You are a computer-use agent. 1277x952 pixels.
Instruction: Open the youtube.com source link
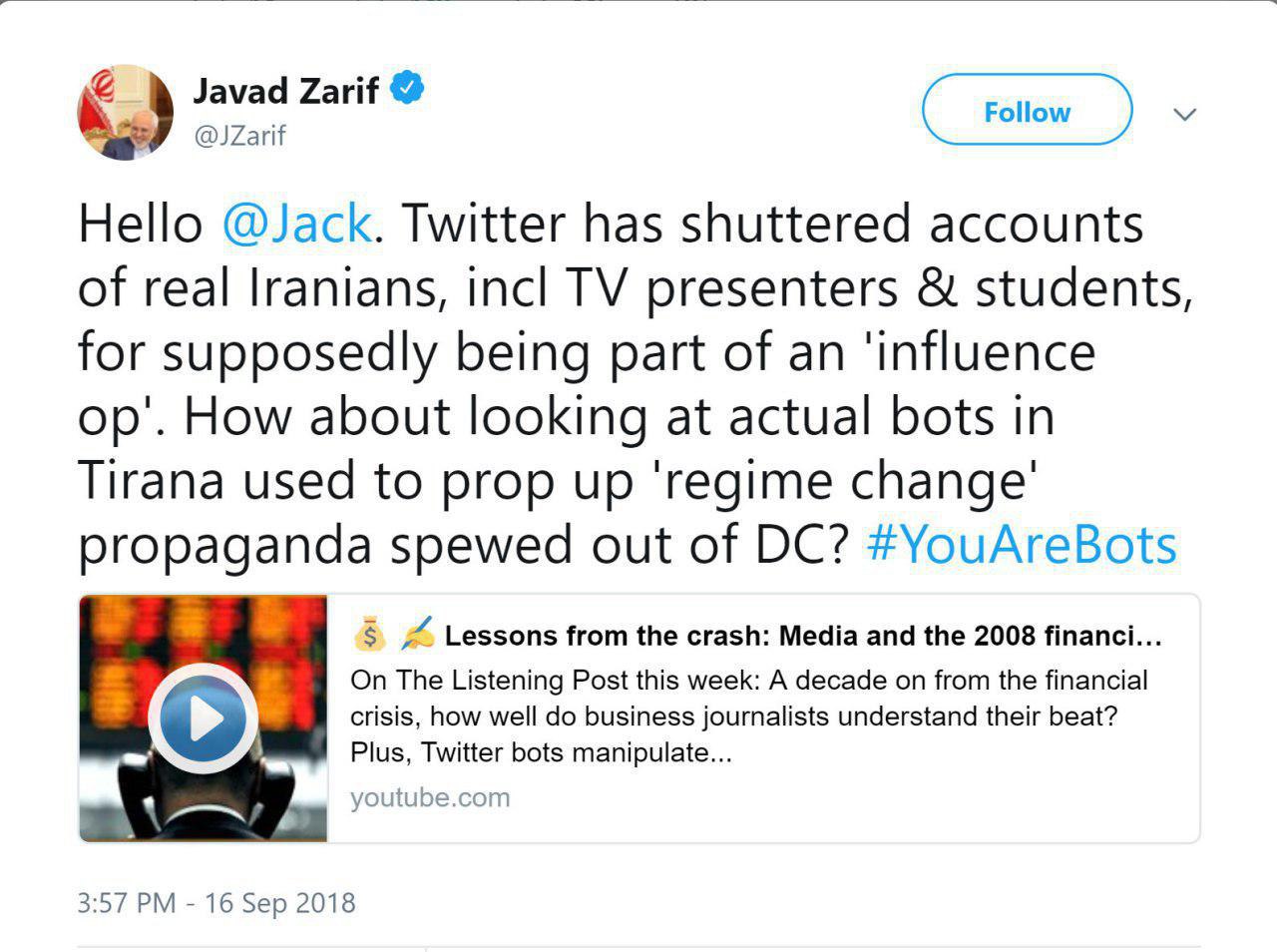point(430,797)
